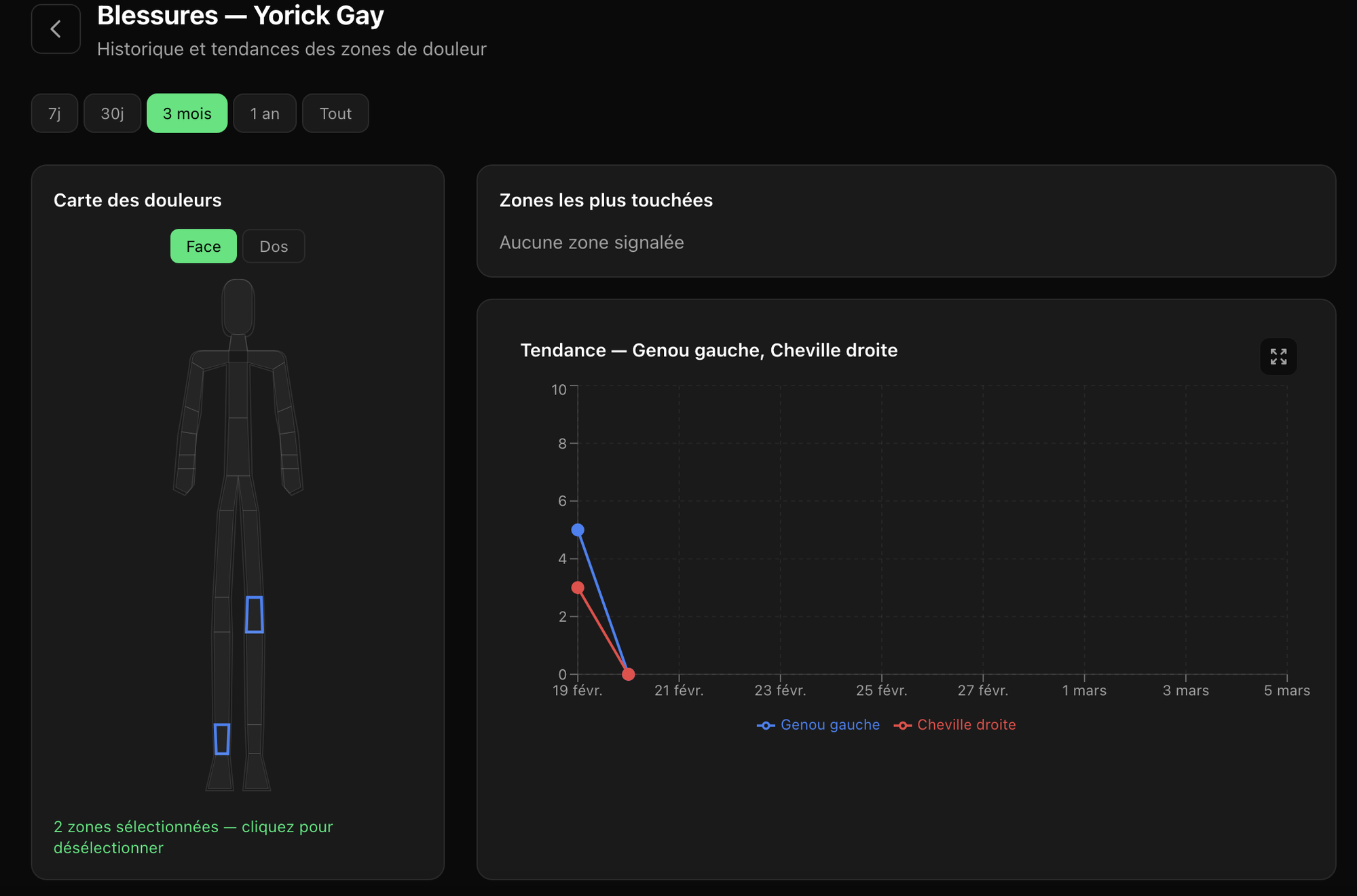The height and width of the screenshot is (896, 1357).
Task: Open the trend chart in fullscreen
Action: (1278, 356)
